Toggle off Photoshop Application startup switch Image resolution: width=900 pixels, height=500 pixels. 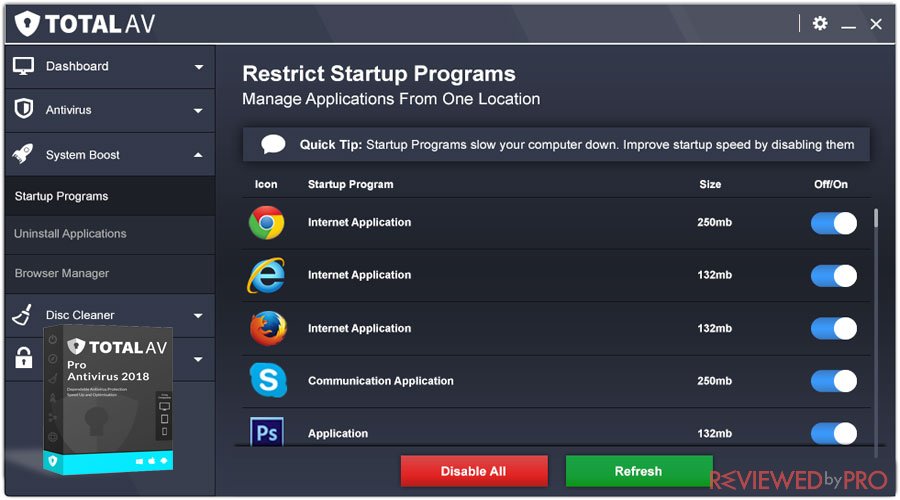point(833,433)
